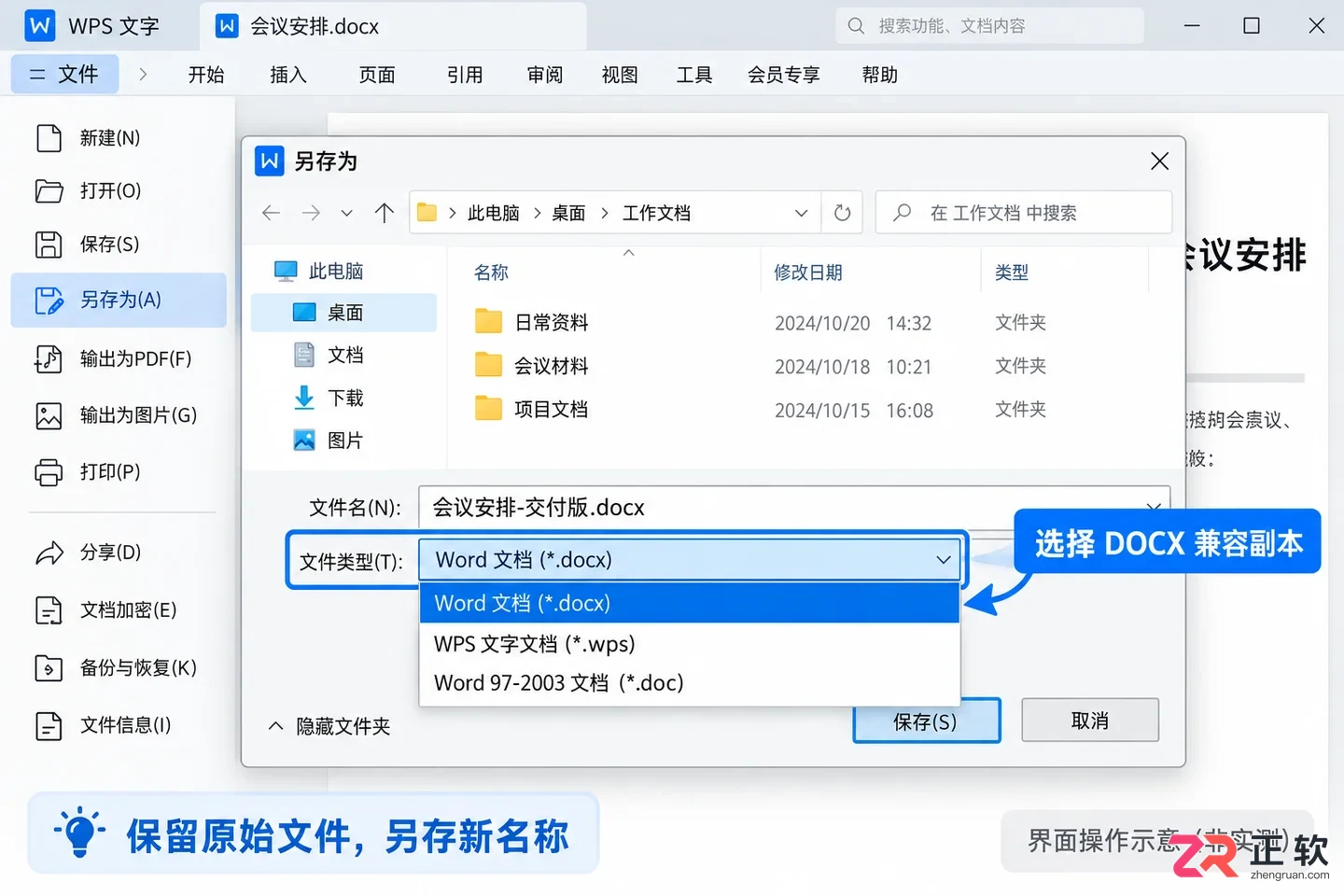The width and height of the screenshot is (1344, 896).
Task: Click the Open folder icon in File menu
Action: 49,190
